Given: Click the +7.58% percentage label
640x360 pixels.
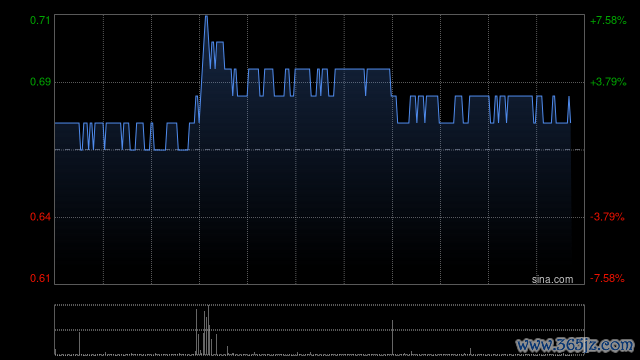Looking at the screenshot, I should coord(608,20).
